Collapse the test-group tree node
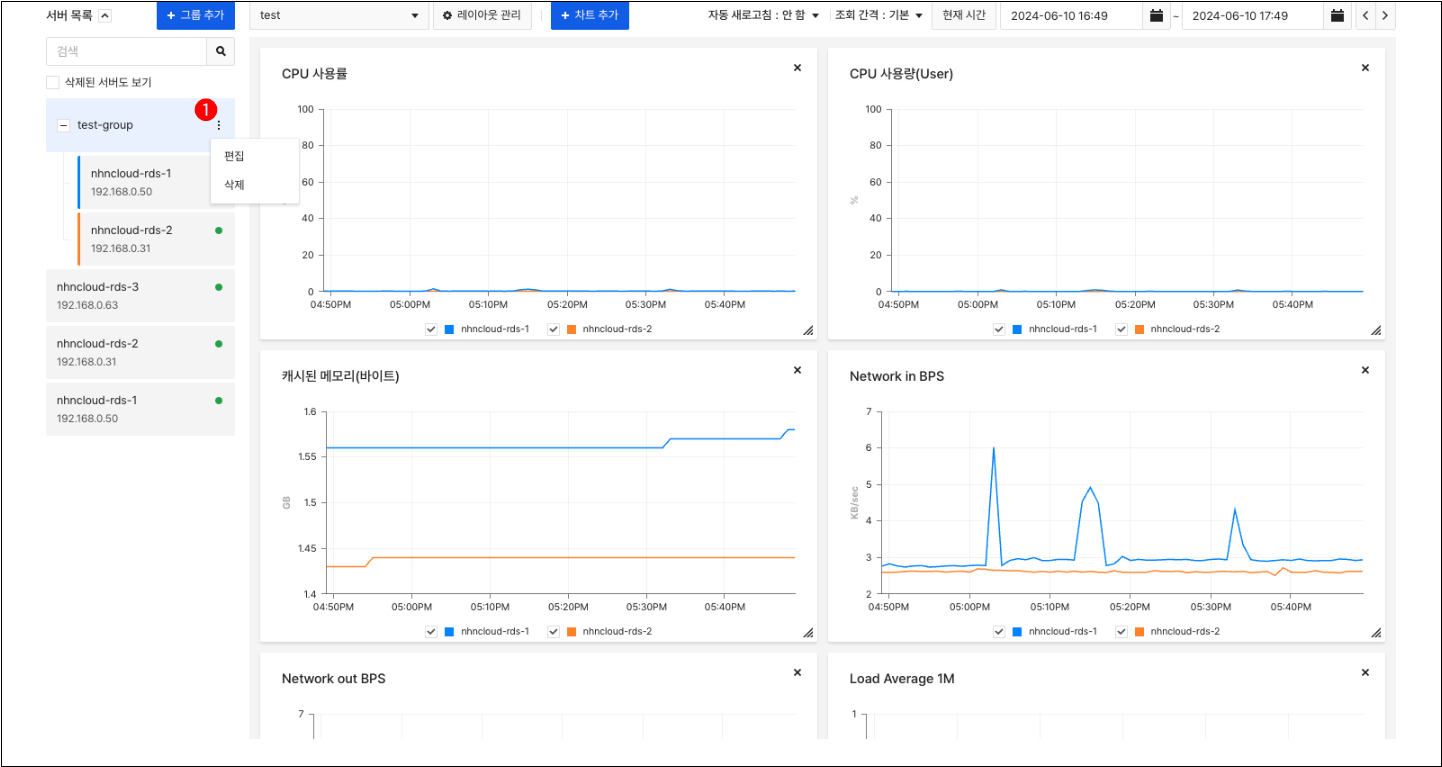 click(64, 126)
